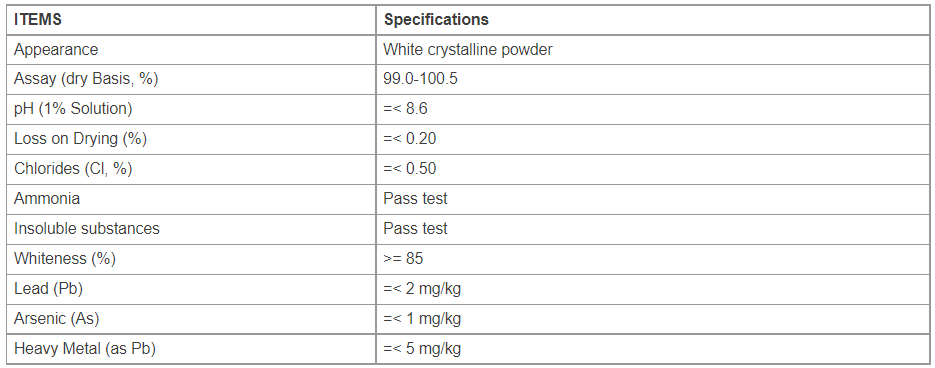Select the Assay (dry Basis, %) cell

[x=191, y=79]
